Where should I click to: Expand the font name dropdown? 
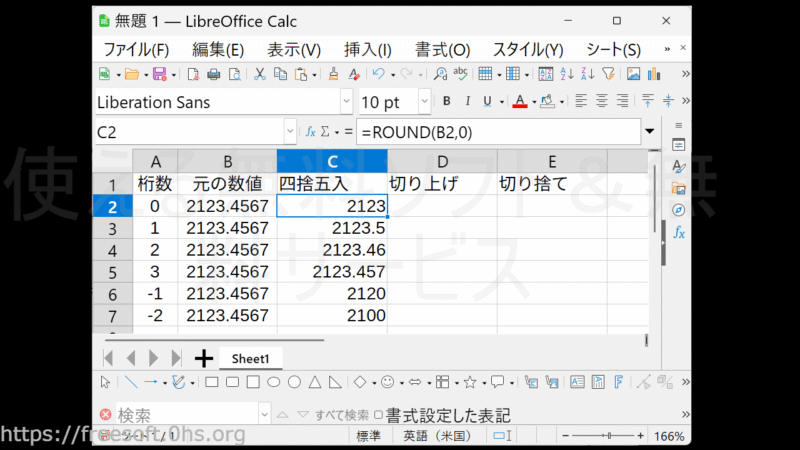(346, 102)
